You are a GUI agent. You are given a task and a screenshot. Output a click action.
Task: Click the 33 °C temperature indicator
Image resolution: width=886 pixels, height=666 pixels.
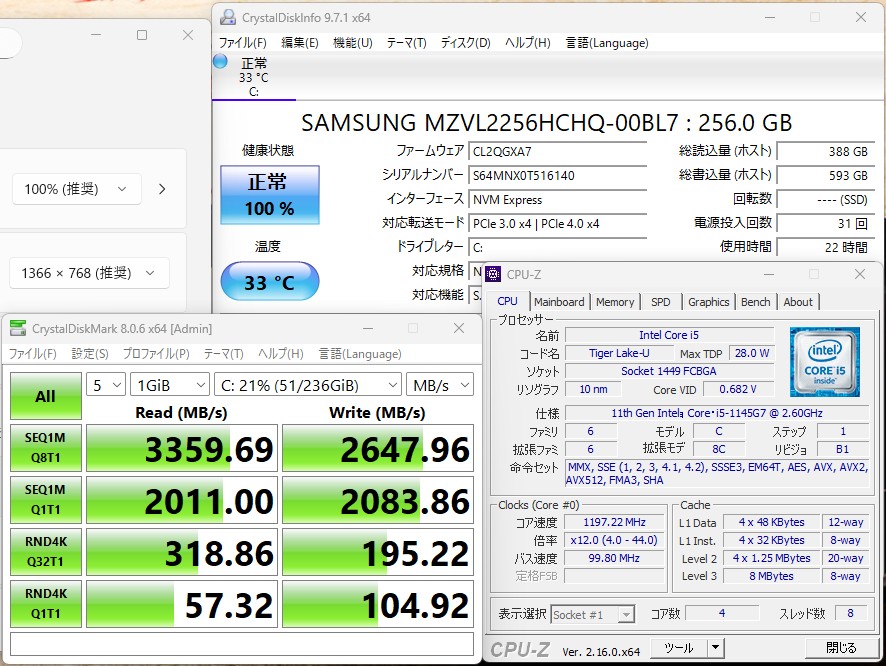(270, 283)
